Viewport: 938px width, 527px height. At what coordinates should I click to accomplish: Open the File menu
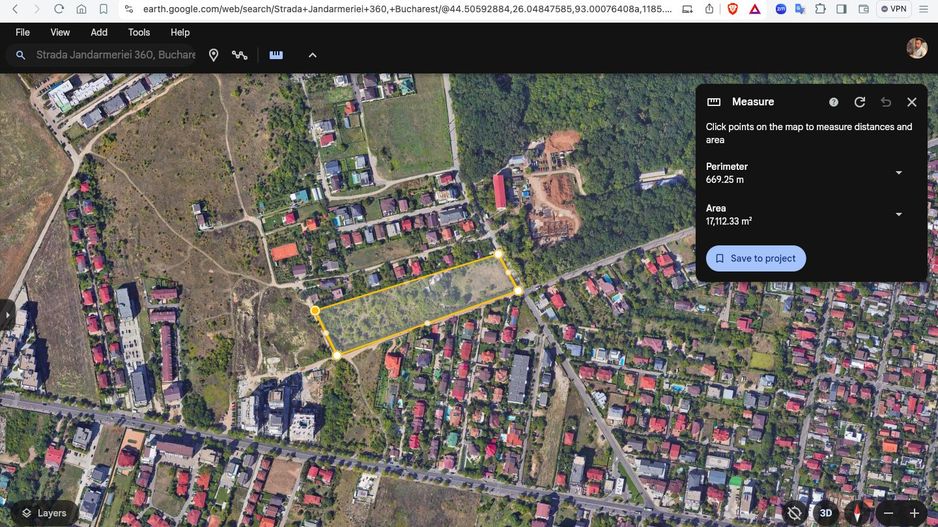click(23, 32)
